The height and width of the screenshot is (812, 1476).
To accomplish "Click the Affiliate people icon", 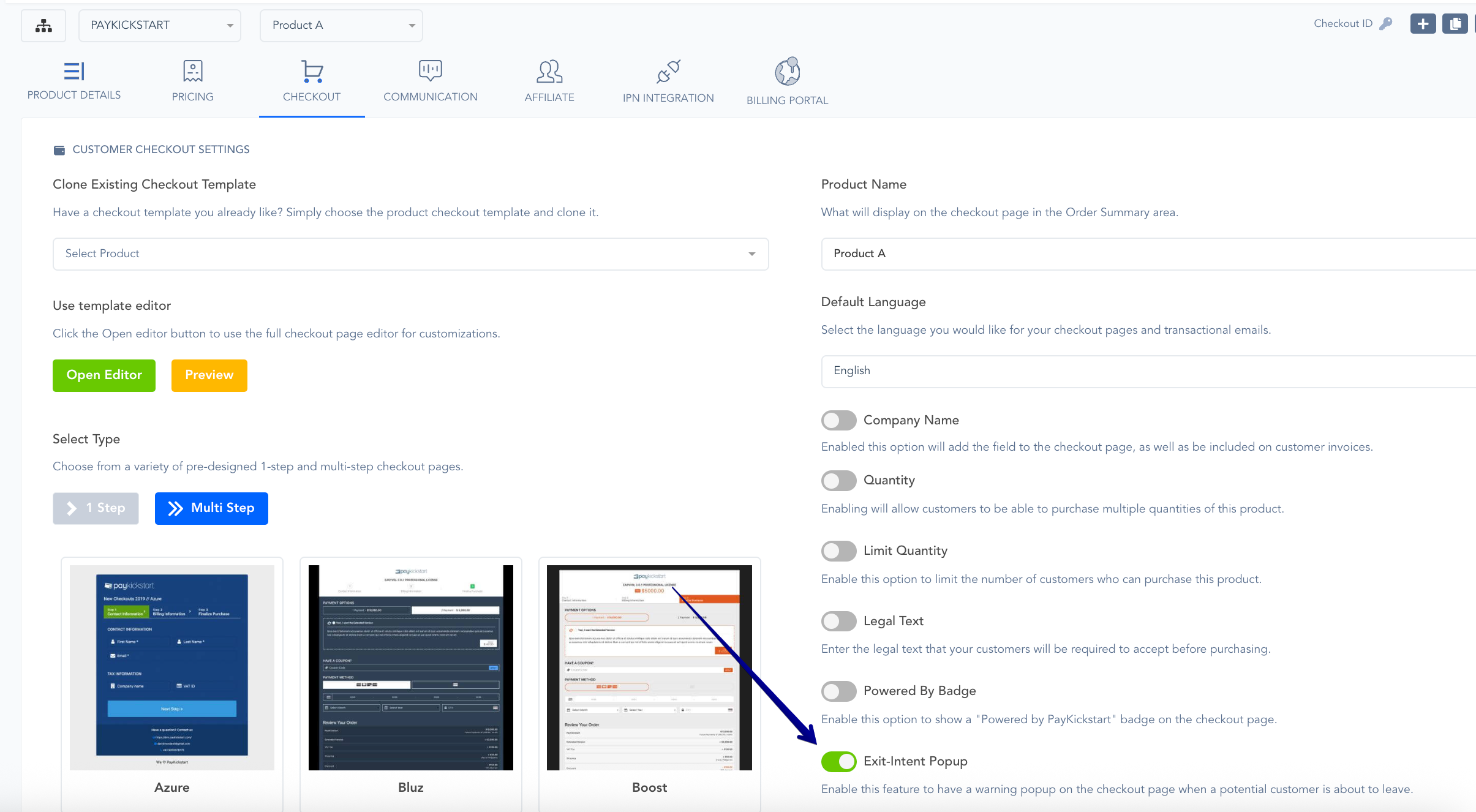I will [x=549, y=72].
